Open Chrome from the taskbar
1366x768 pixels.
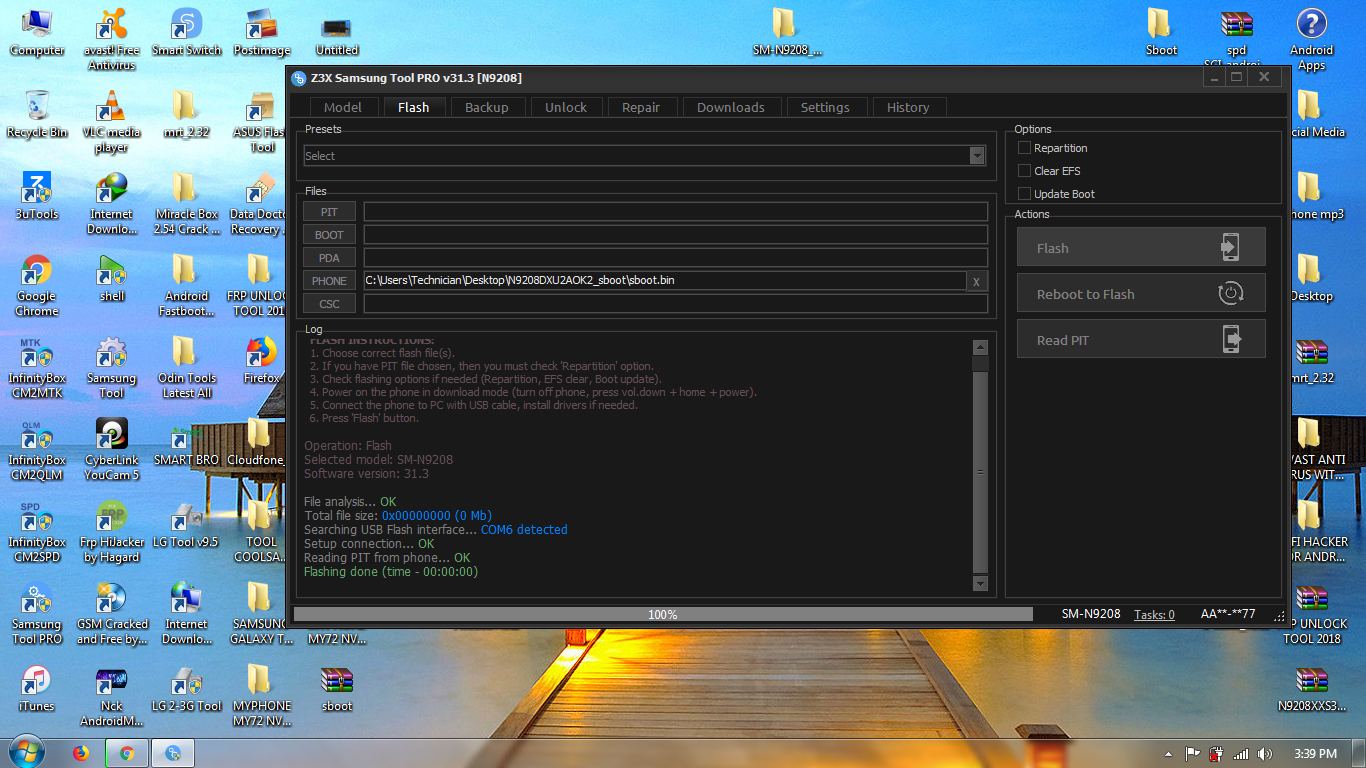tap(127, 753)
